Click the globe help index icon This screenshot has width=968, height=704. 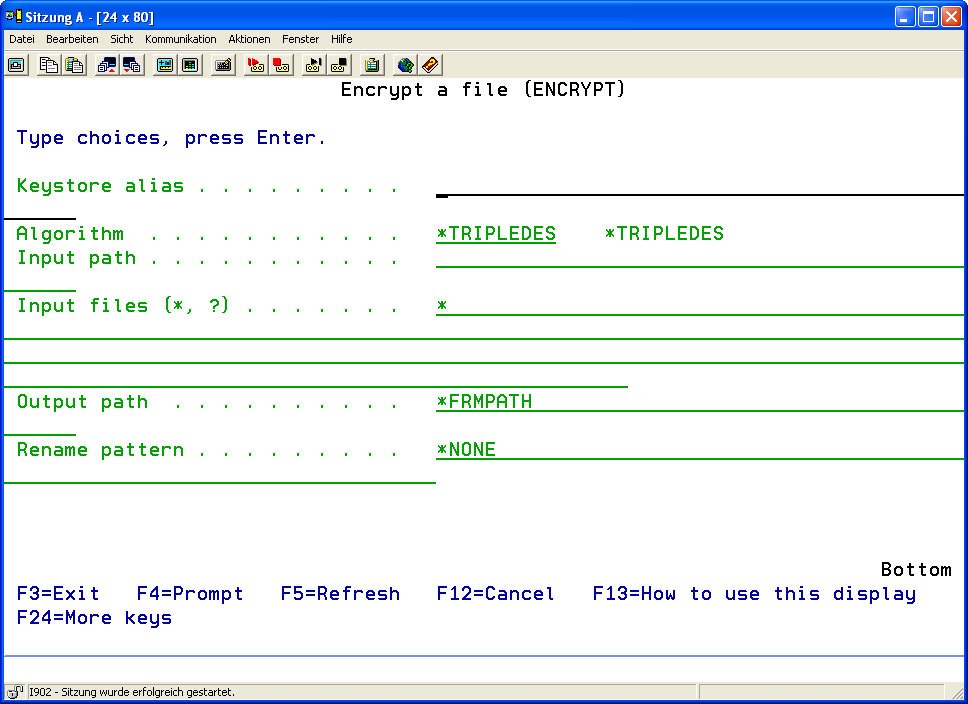click(405, 65)
